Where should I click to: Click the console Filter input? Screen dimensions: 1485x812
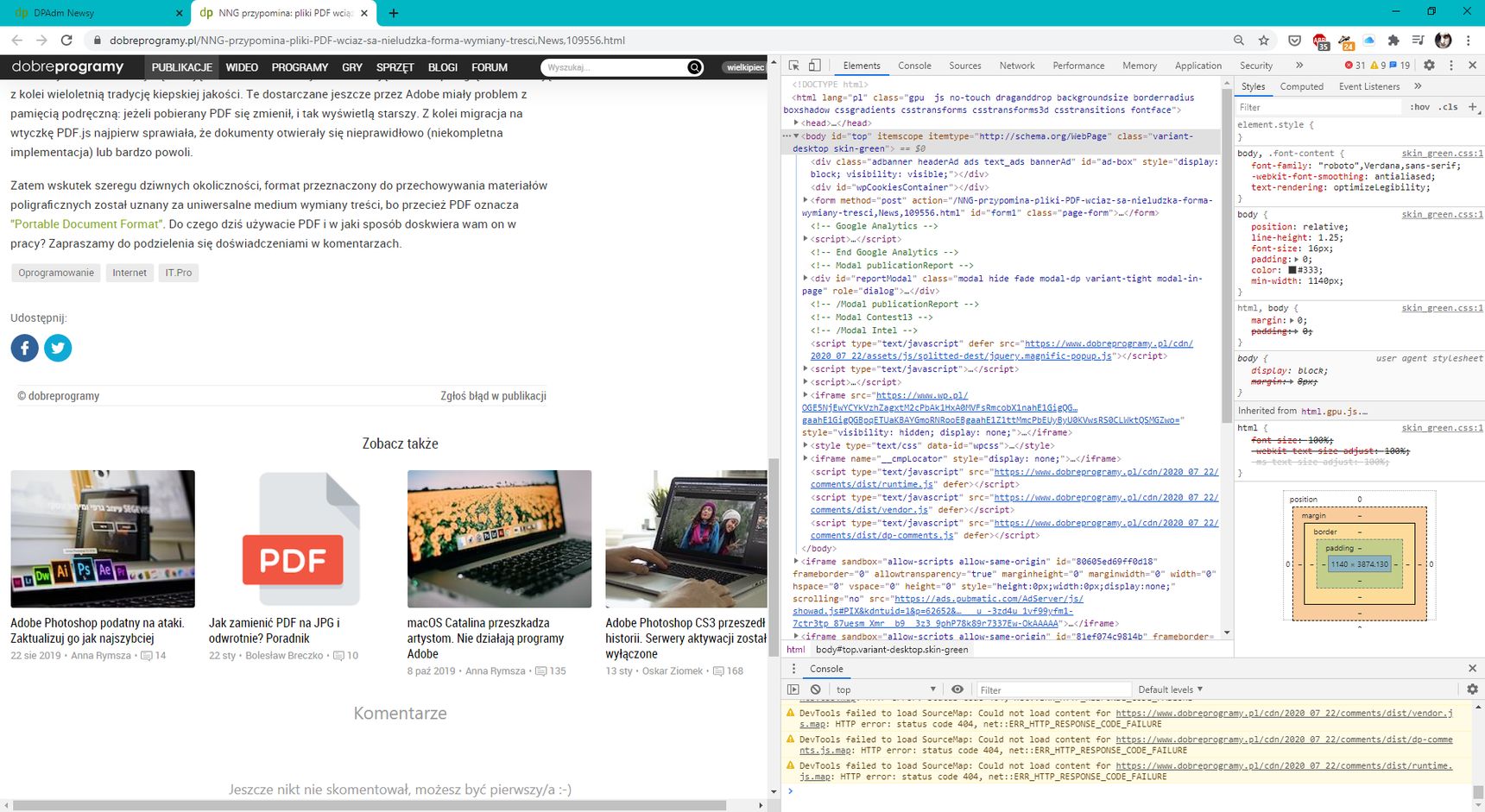[x=1053, y=689]
